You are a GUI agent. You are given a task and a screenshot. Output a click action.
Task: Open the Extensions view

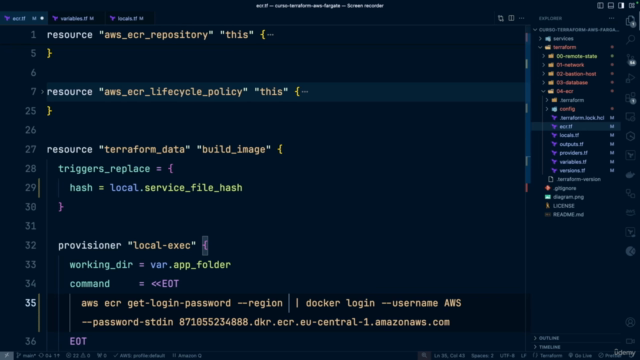click(x=630, y=98)
